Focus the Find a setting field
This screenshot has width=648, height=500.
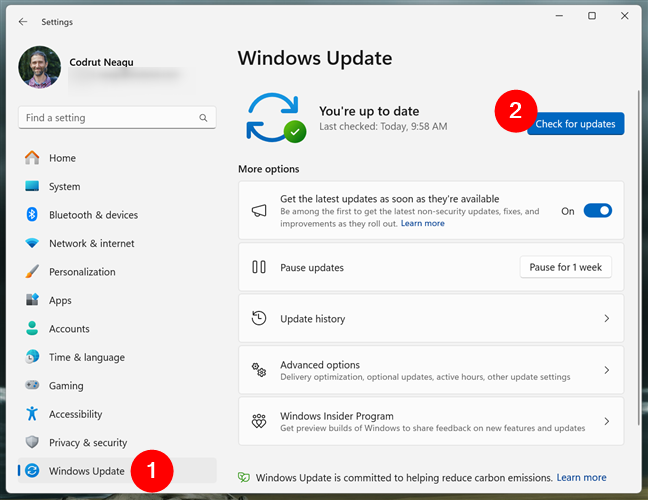(x=117, y=118)
